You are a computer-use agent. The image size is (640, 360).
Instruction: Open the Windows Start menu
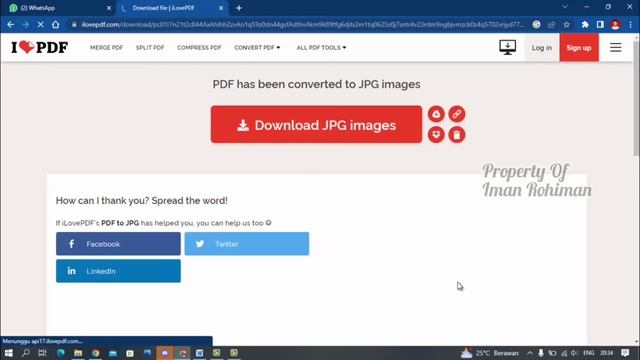pos(9,353)
